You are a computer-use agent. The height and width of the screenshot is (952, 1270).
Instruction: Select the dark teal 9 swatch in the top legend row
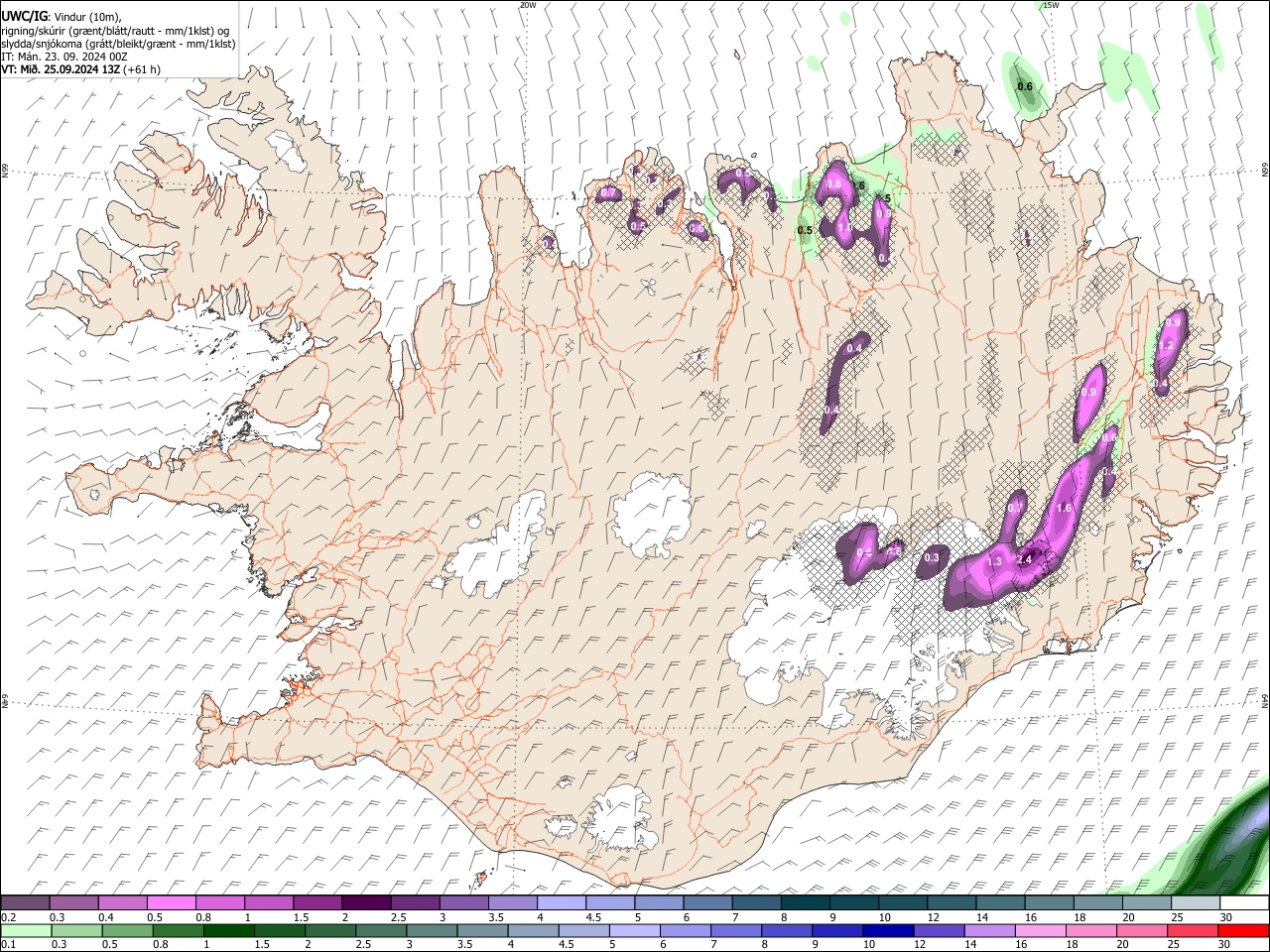[x=853, y=902]
